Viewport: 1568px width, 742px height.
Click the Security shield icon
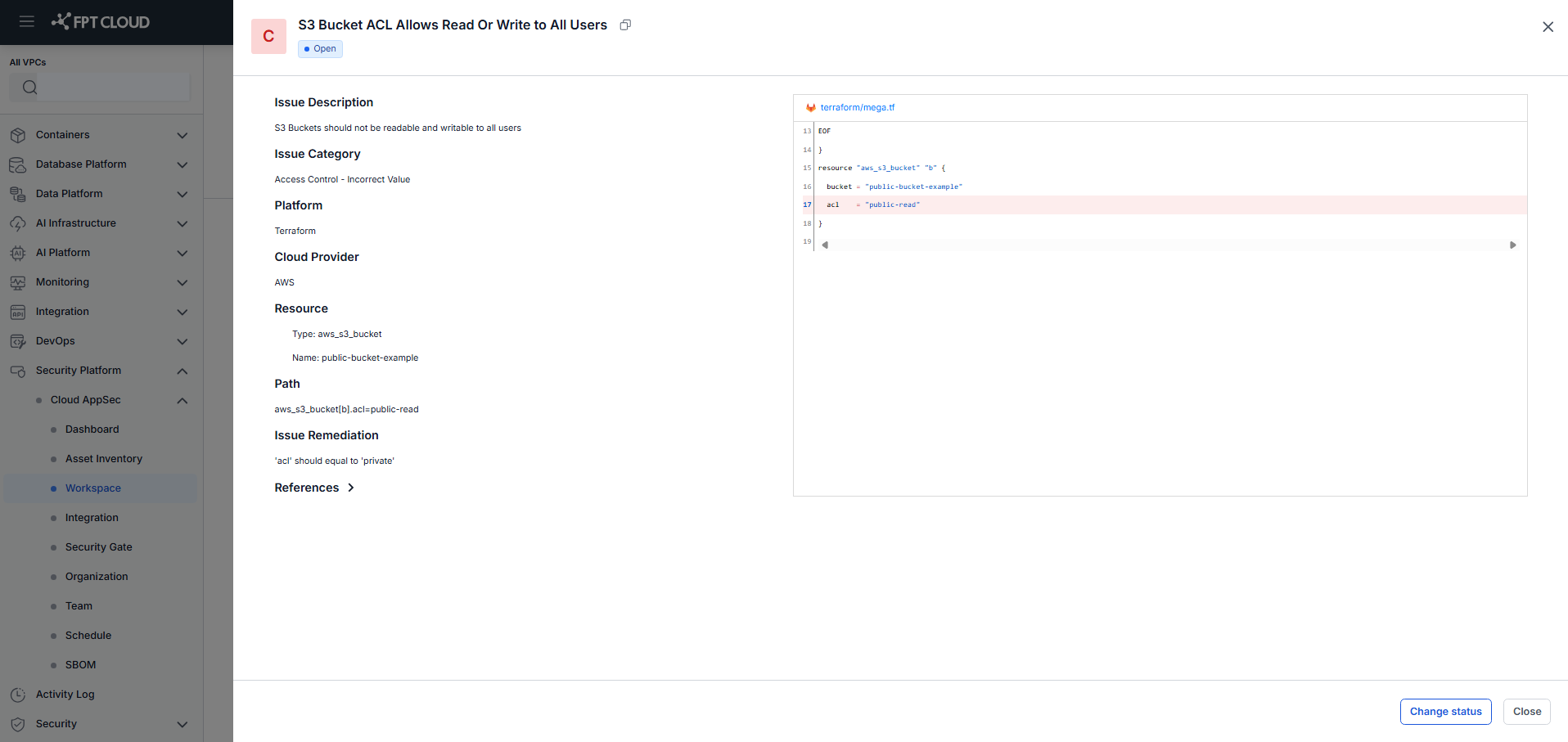(18, 724)
